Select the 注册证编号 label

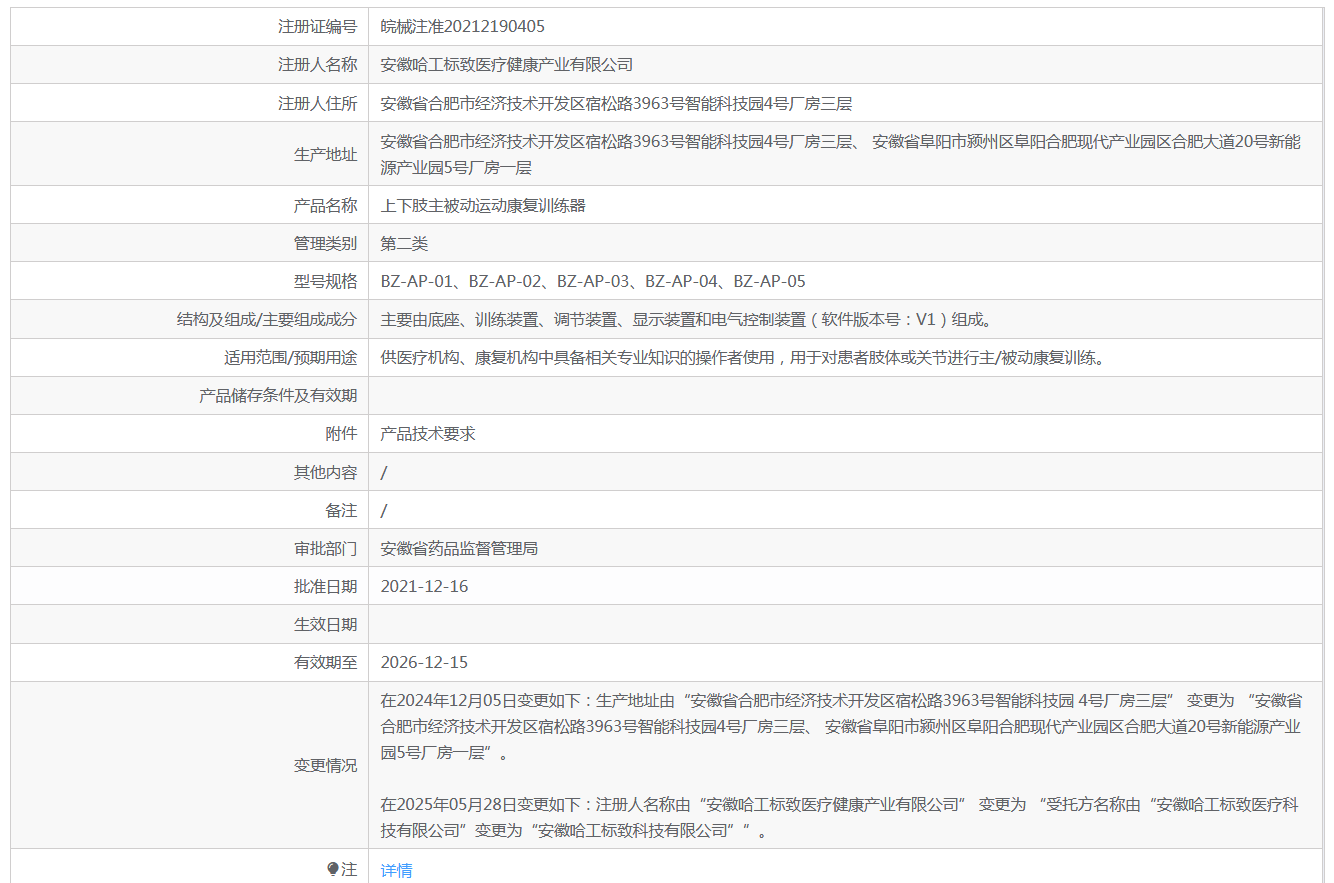[x=317, y=27]
